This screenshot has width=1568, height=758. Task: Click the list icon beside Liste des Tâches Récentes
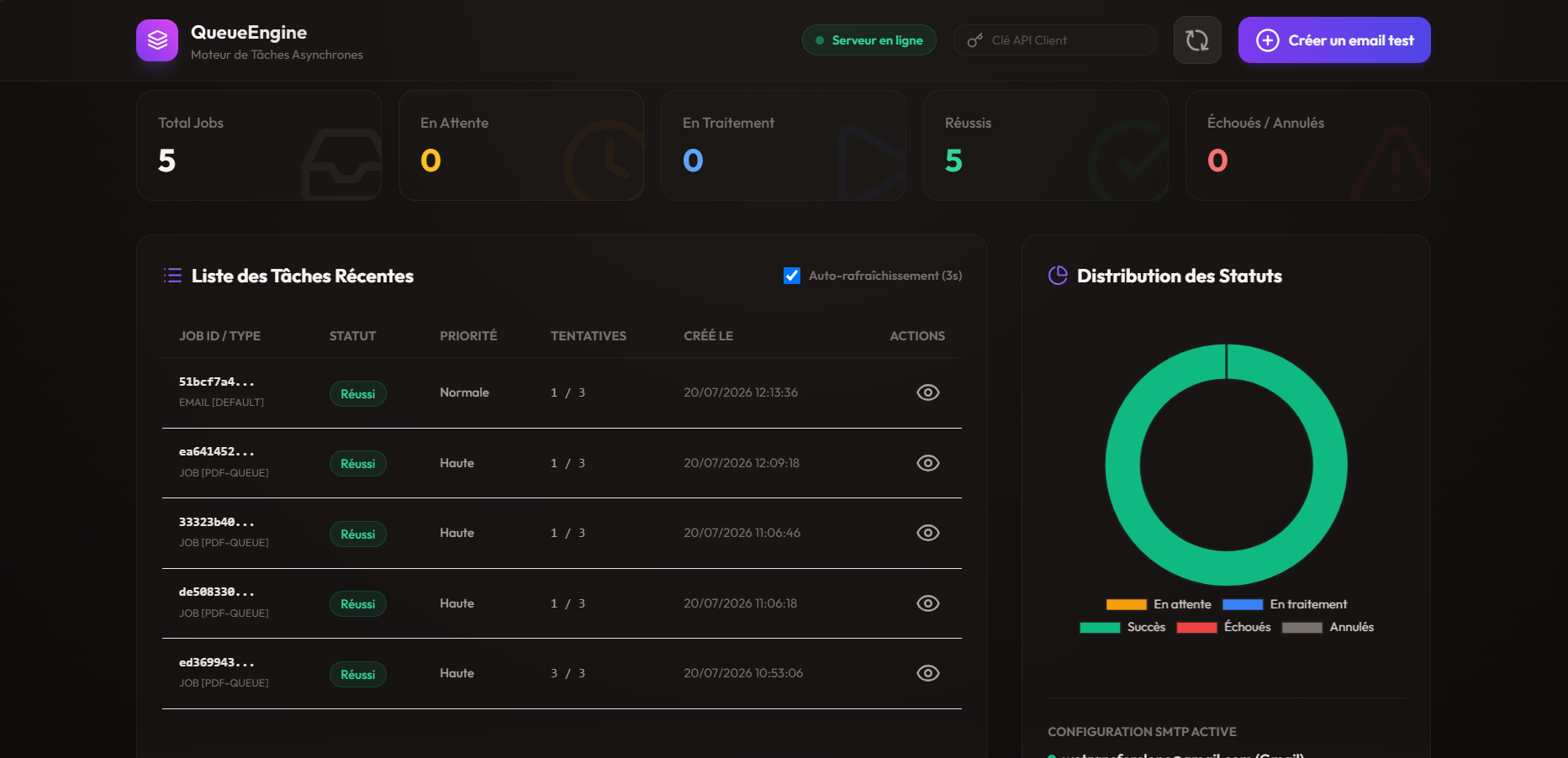pyautogui.click(x=172, y=276)
